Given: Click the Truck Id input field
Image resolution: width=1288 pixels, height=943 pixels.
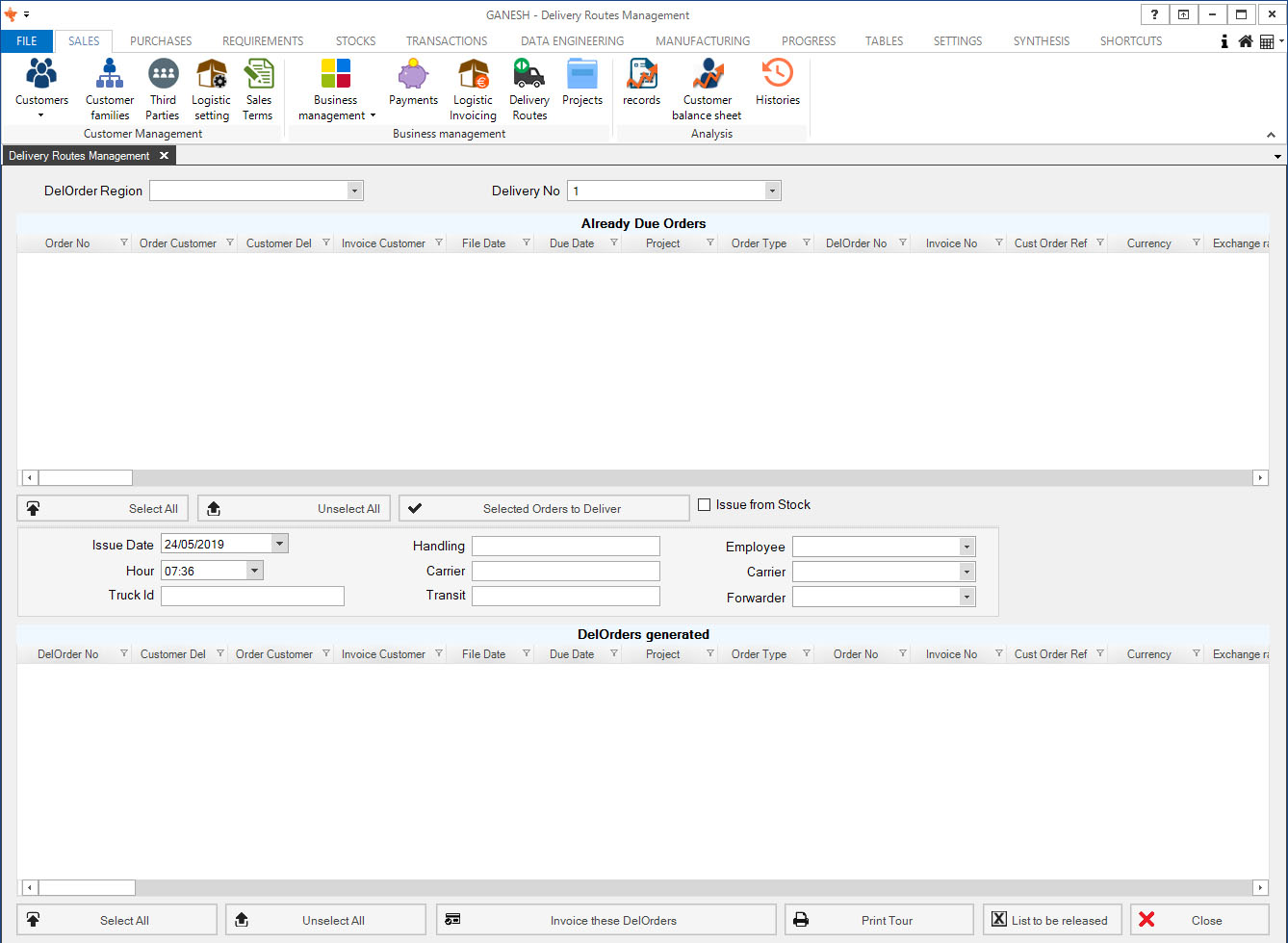Looking at the screenshot, I should pos(252,597).
